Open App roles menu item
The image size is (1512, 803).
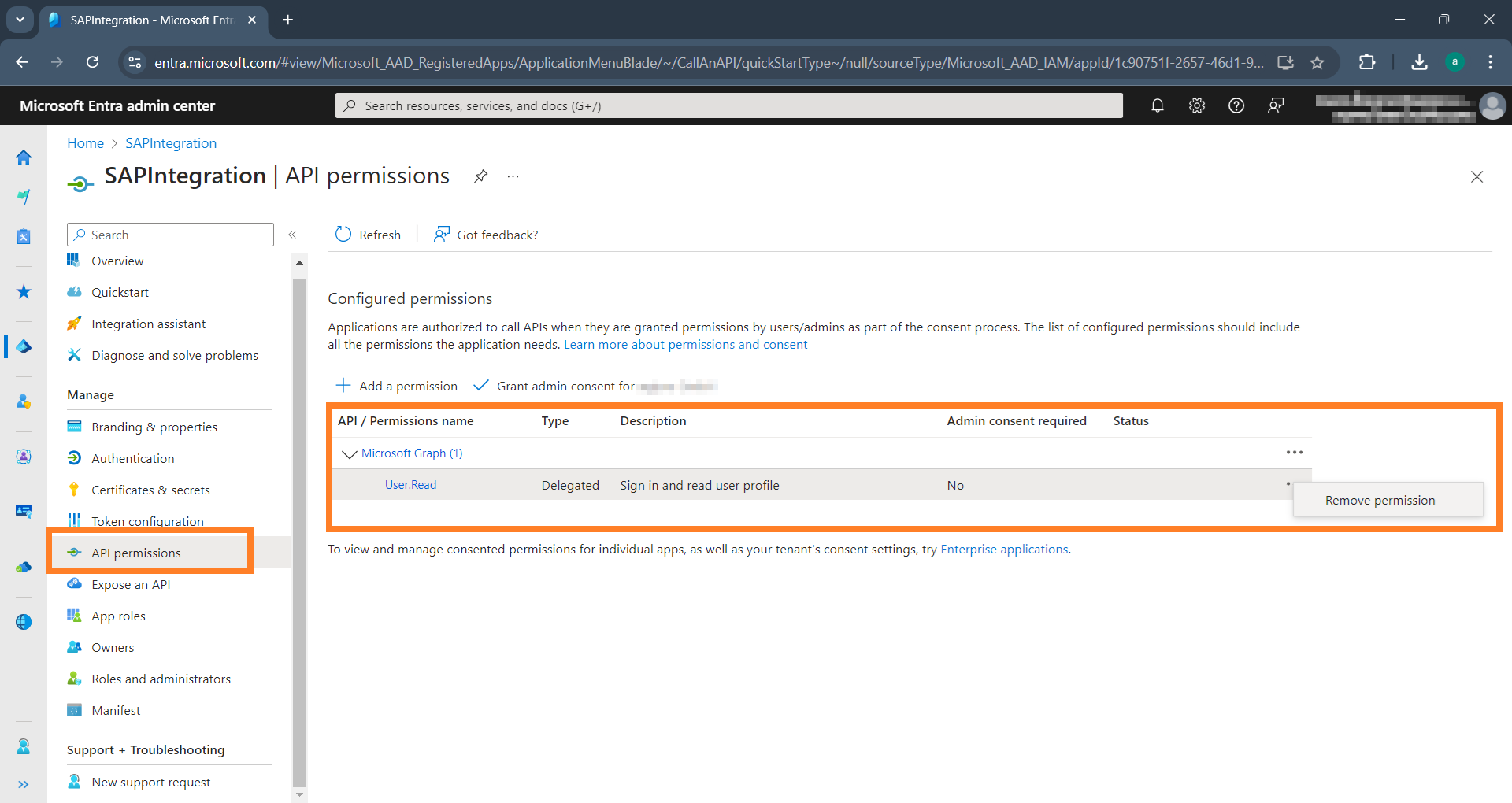pyautogui.click(x=118, y=616)
